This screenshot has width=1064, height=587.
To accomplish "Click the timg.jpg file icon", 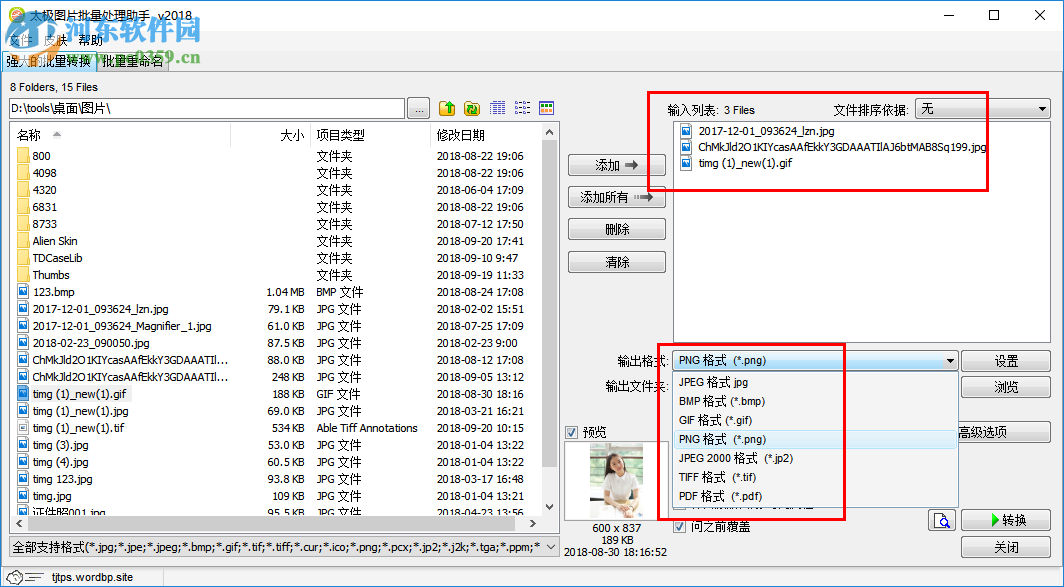I will [x=23, y=496].
